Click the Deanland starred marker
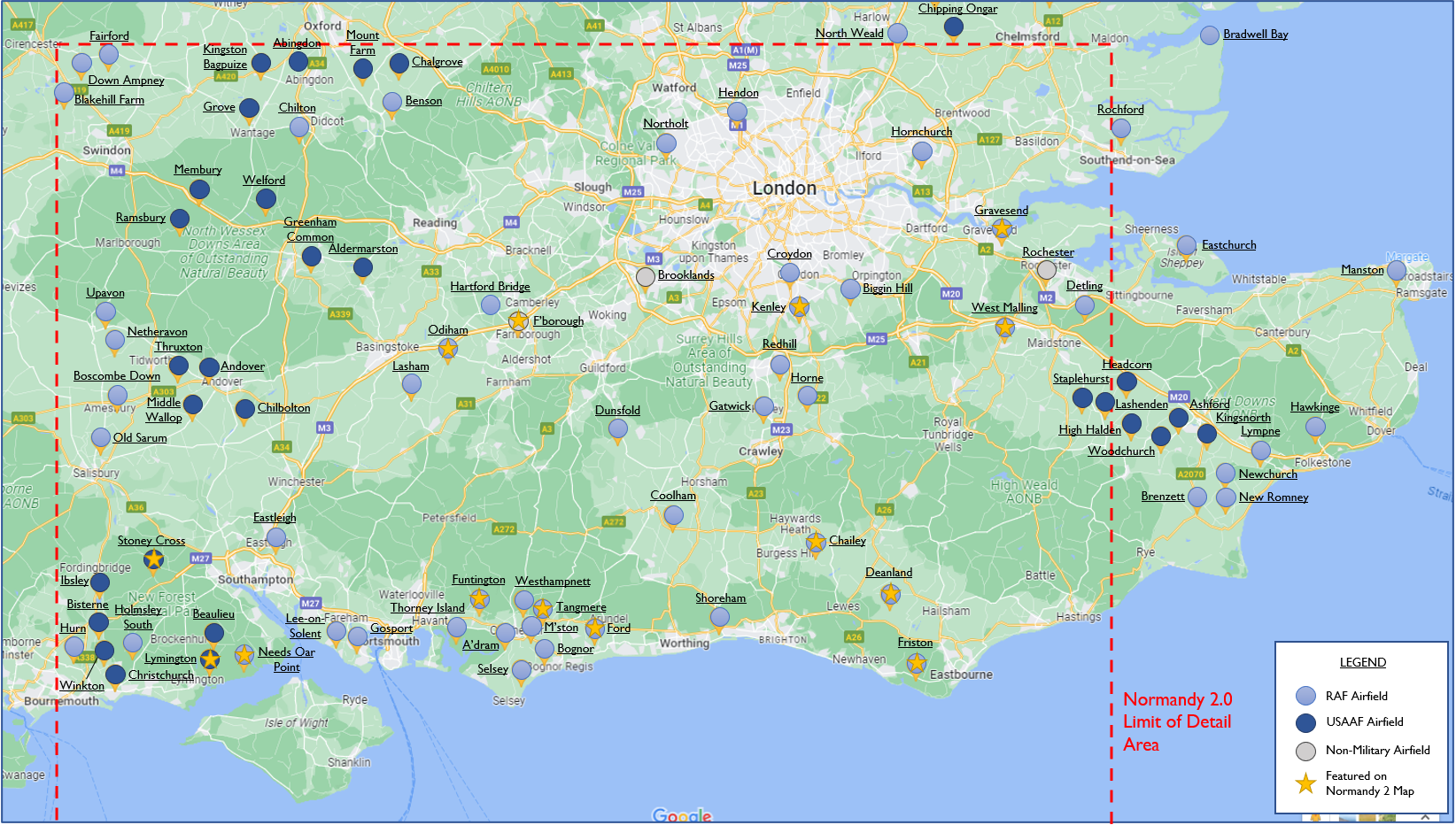The image size is (1456, 825). point(891,594)
